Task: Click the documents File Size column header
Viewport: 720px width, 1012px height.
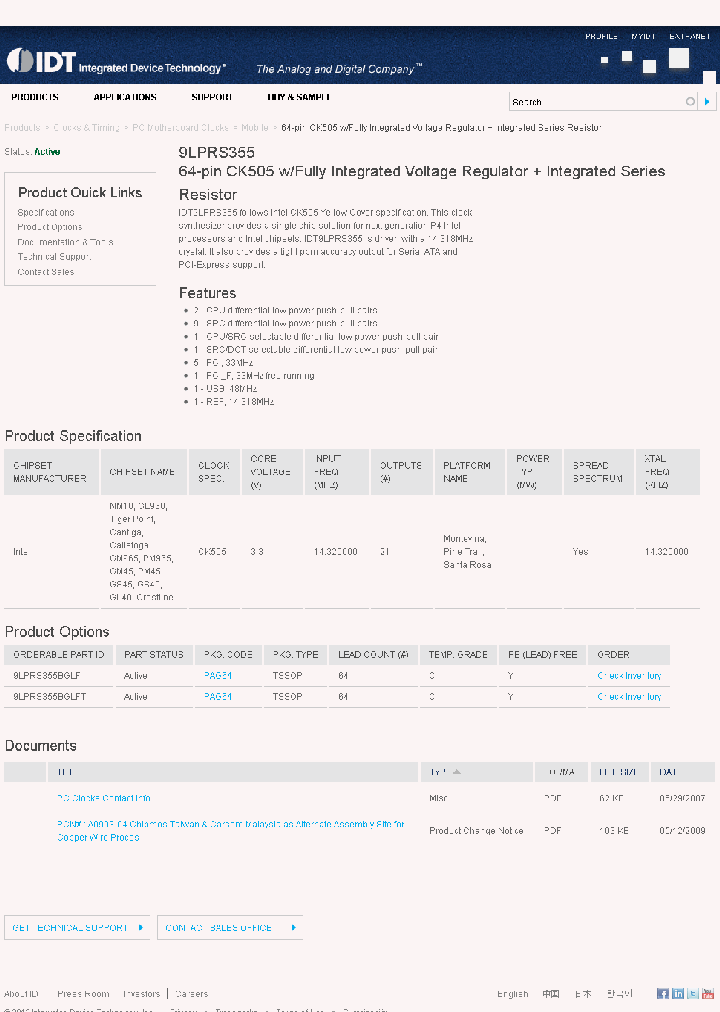Action: pyautogui.click(x=619, y=772)
